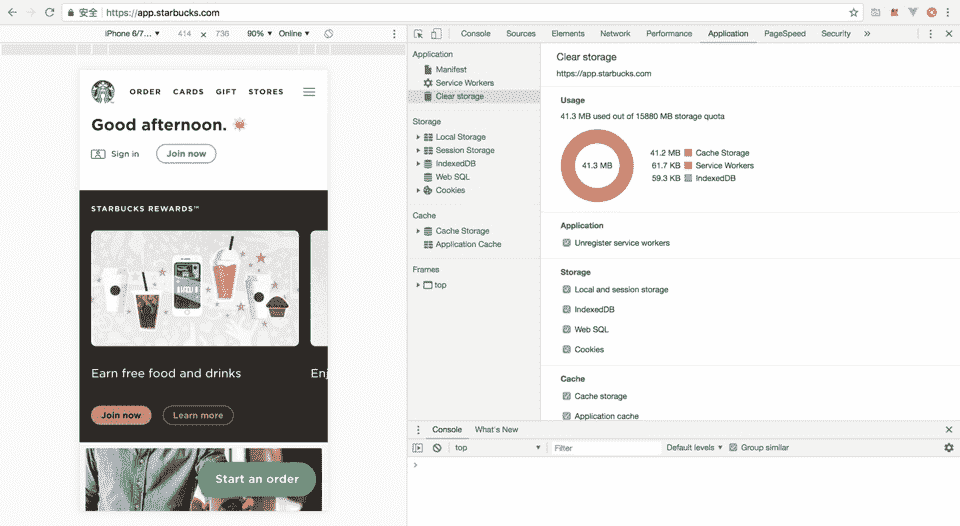Screen dimensions: 960x526
Task: Switch to the Elements tab
Action: 568,34
